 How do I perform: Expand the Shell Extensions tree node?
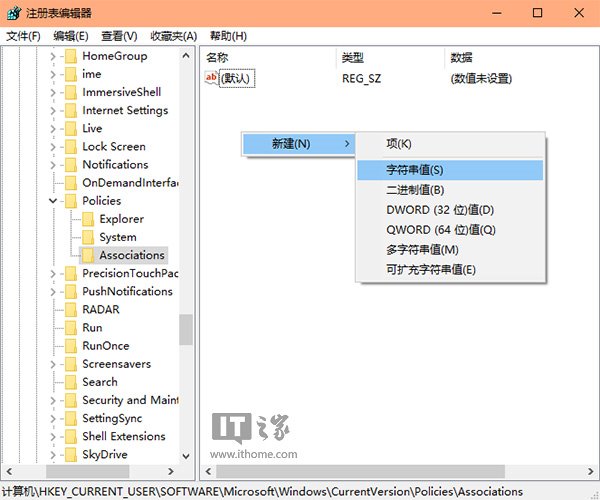[53, 437]
